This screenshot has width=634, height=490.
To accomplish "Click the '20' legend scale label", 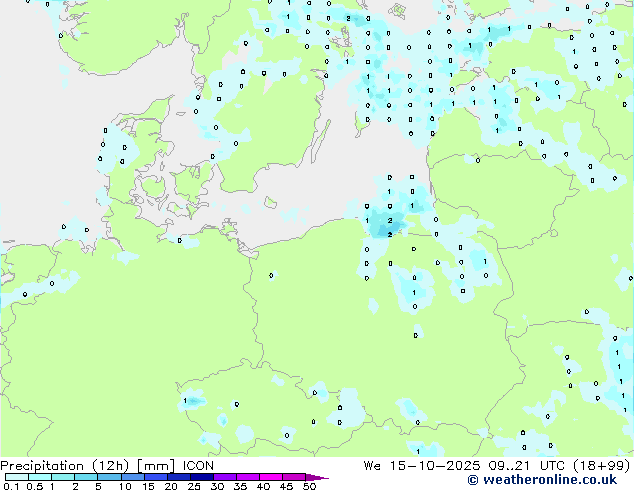I will tap(171, 486).
